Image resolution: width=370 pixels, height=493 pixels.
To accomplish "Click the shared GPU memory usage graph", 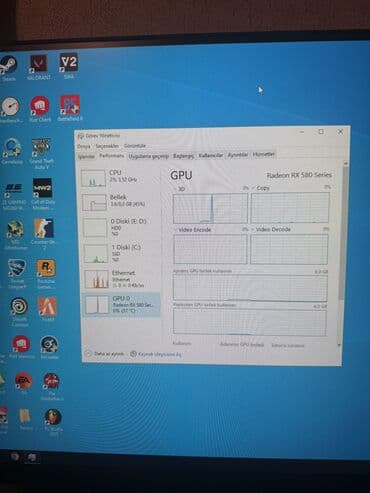I will tap(250, 322).
